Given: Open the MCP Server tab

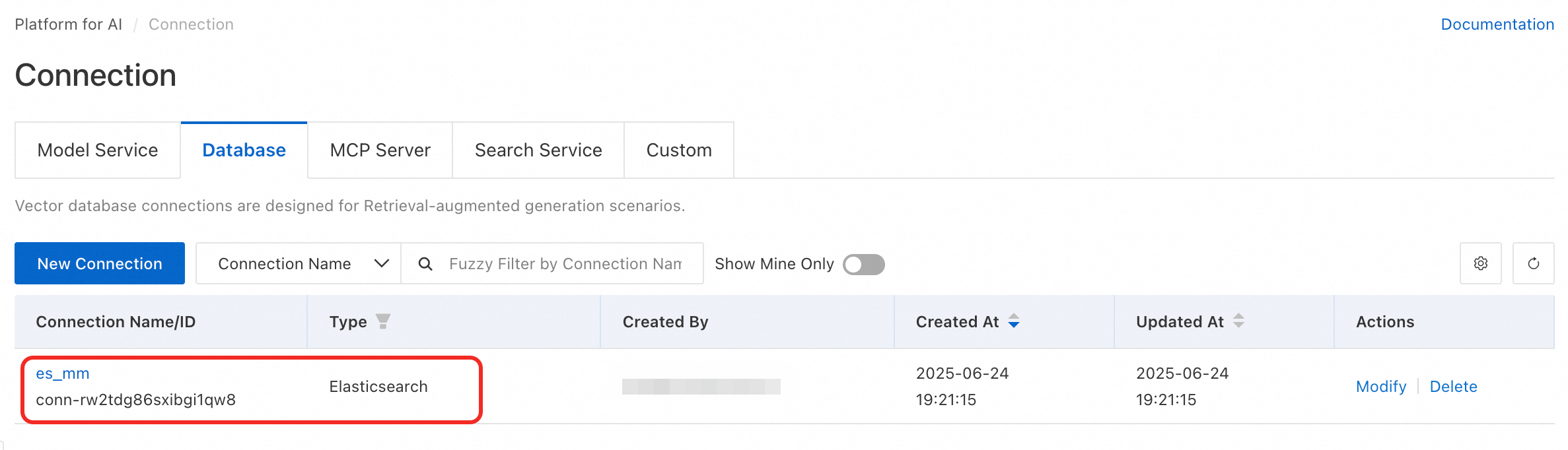Looking at the screenshot, I should click(380, 150).
